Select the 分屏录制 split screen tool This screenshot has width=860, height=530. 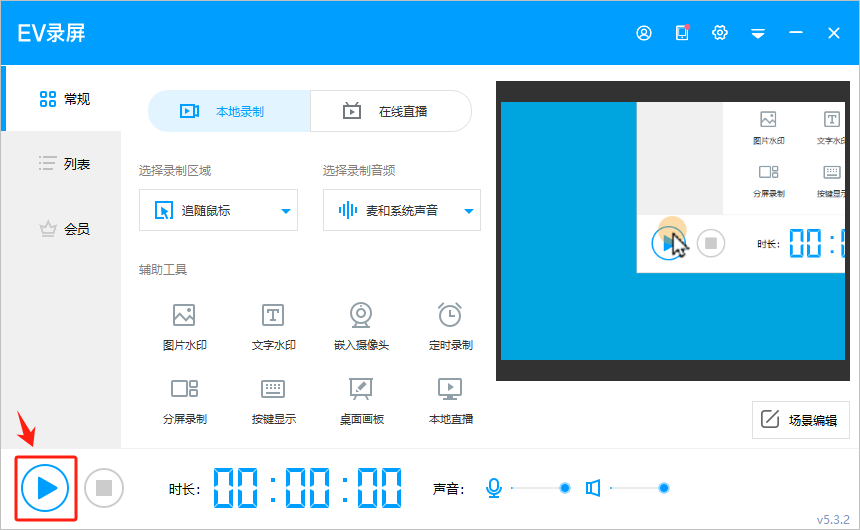coord(184,398)
